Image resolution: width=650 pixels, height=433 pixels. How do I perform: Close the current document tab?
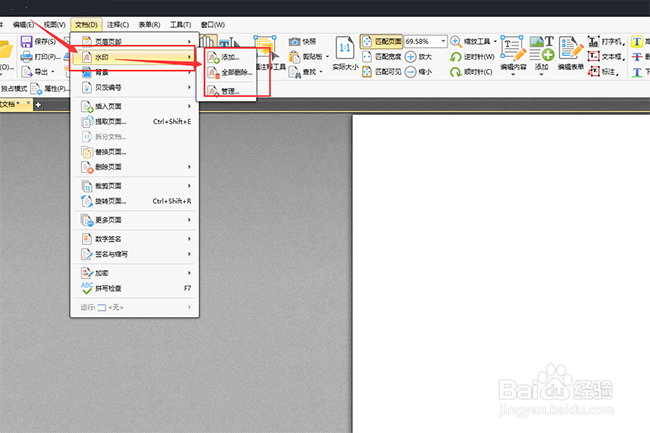point(28,103)
